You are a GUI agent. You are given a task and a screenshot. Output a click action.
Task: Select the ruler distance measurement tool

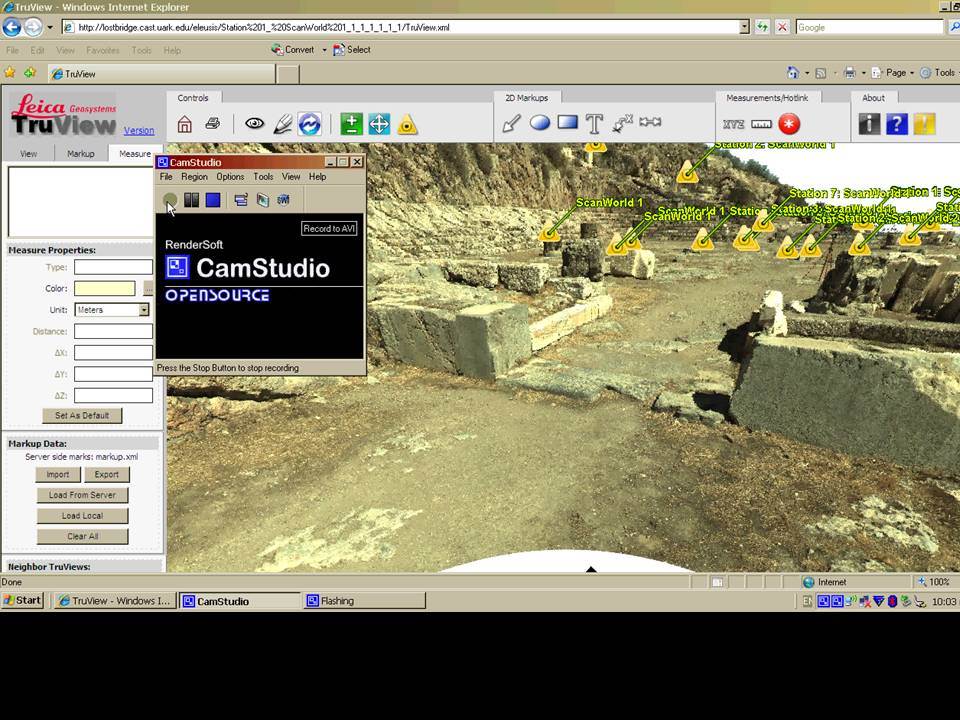761,124
